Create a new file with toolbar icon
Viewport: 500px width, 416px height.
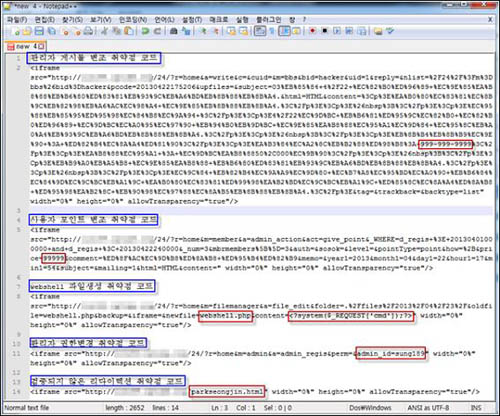16,31
